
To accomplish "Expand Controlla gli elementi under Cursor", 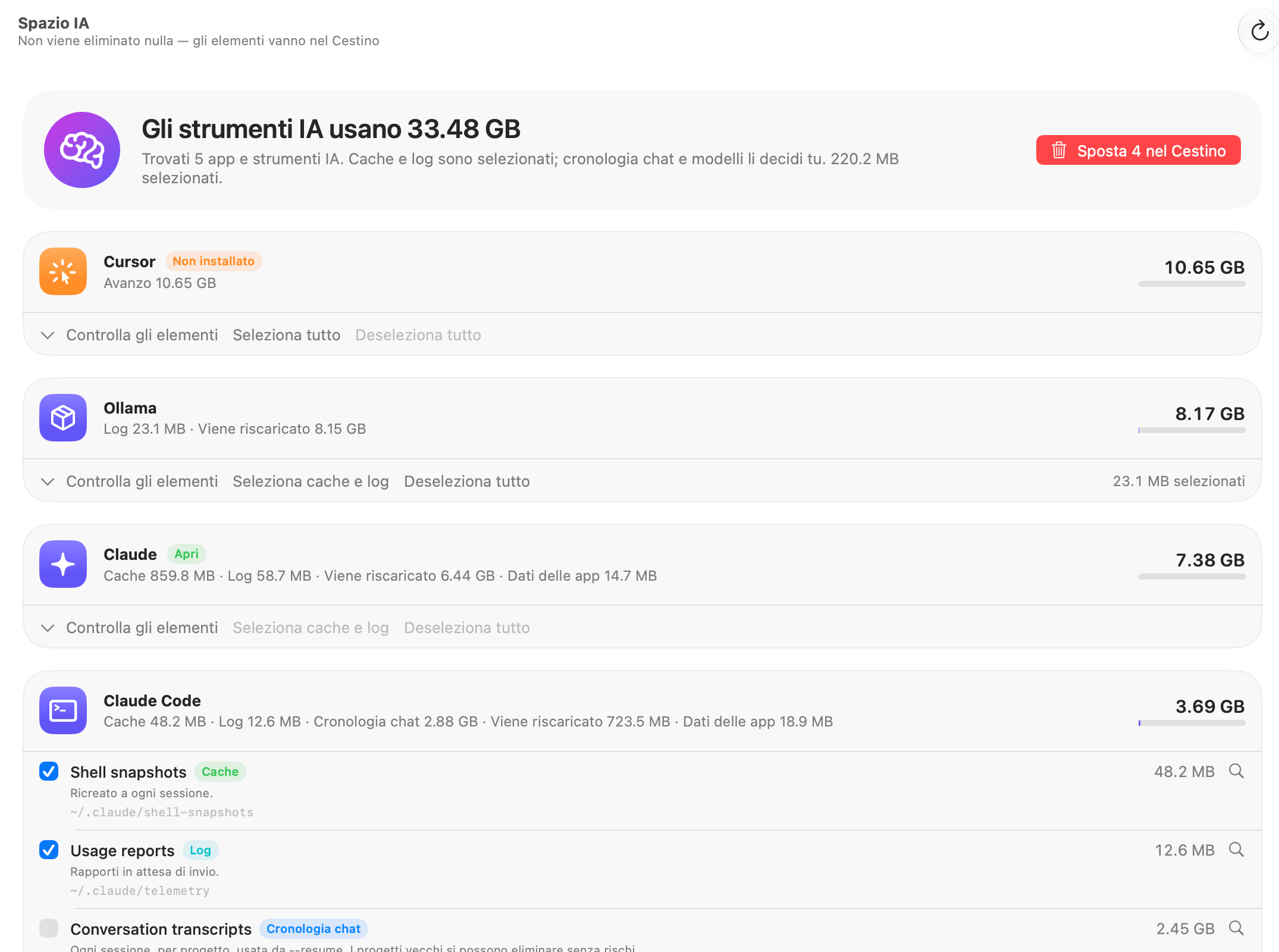I will [x=130, y=335].
